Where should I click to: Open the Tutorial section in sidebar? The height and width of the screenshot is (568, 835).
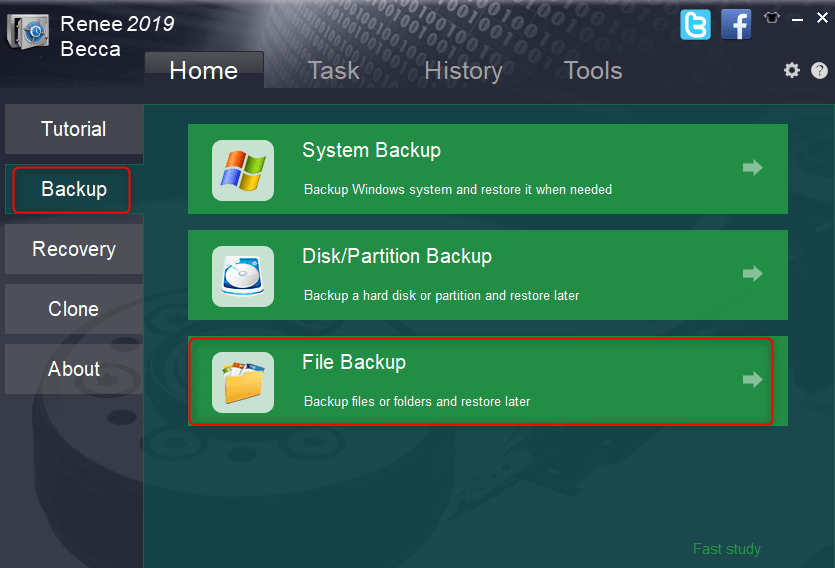[x=73, y=129]
